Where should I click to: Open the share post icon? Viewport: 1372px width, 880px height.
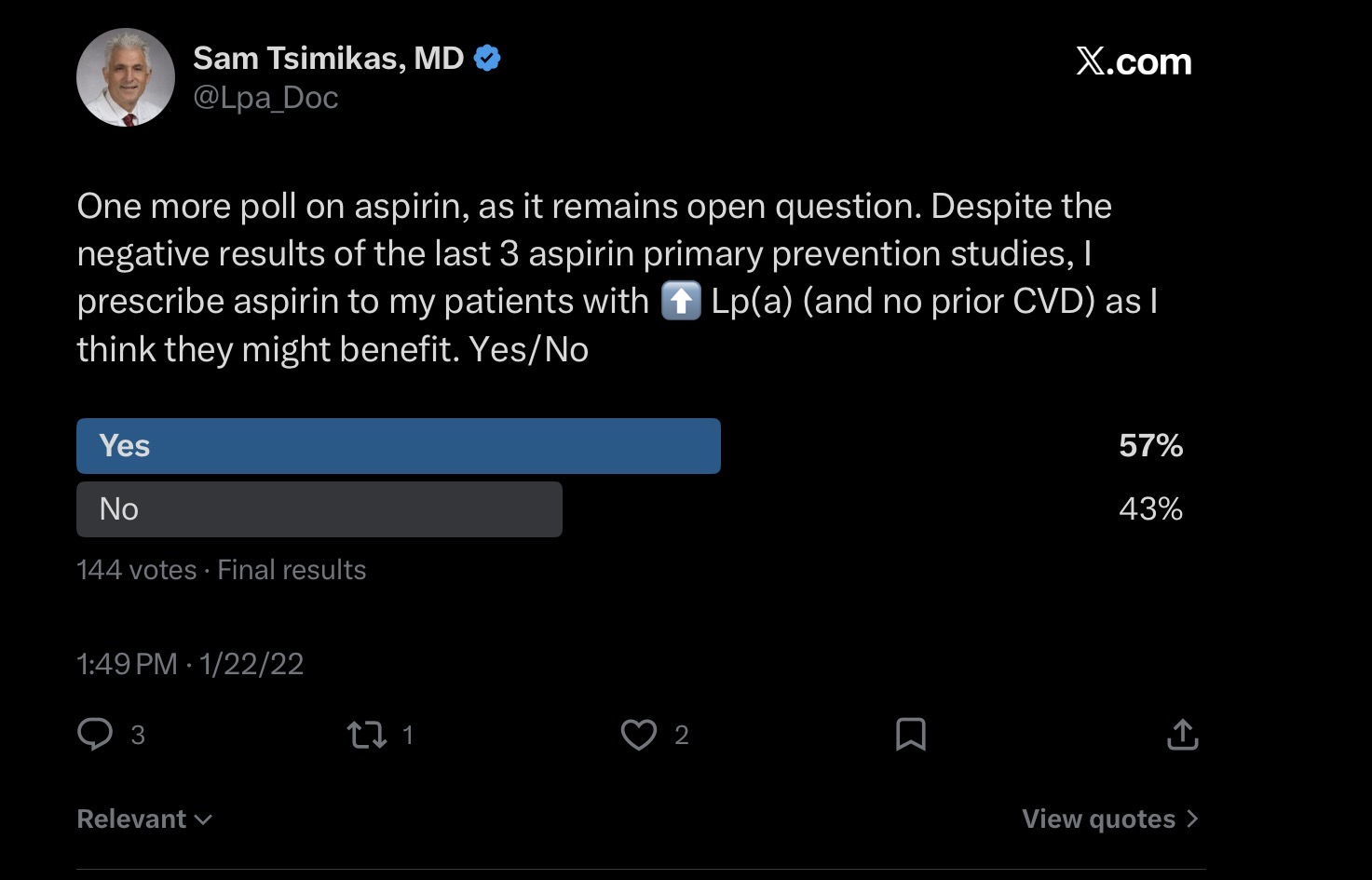pos(1182,735)
